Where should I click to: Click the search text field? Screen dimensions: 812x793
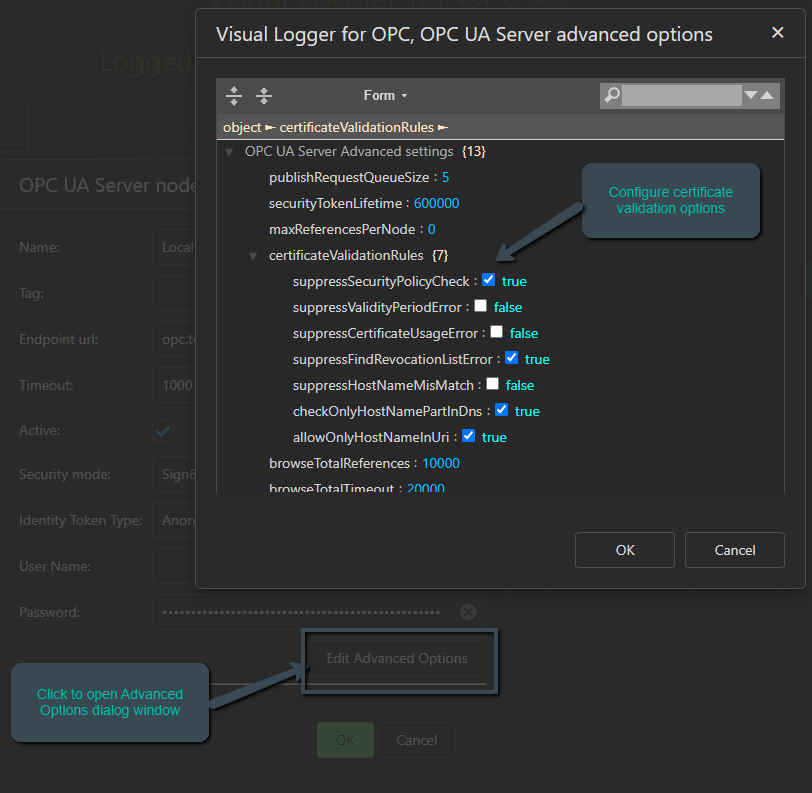point(681,96)
